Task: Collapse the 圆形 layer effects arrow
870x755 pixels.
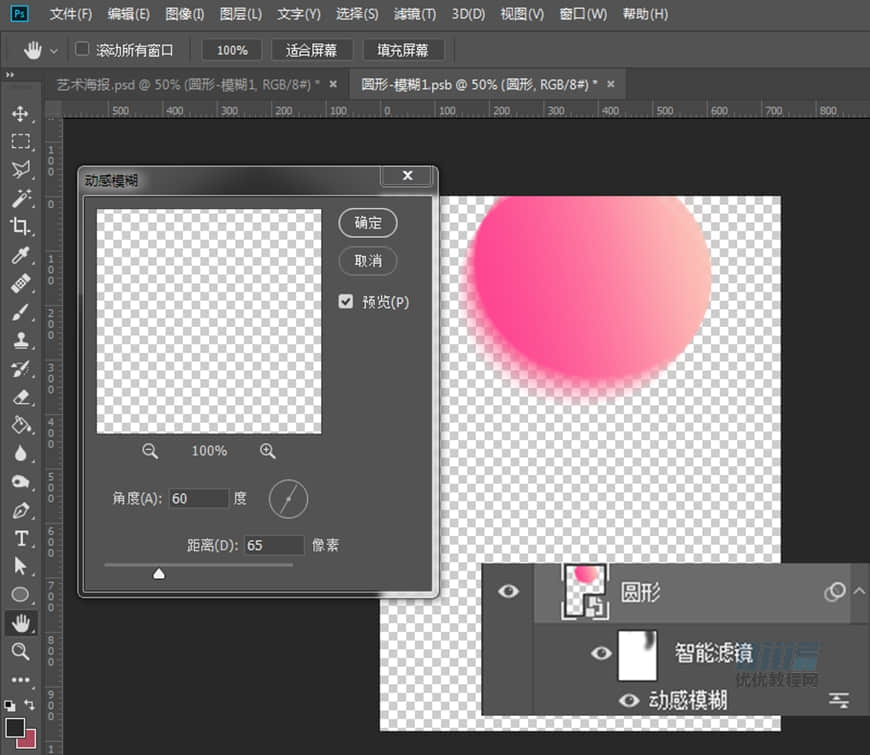Action: [858, 591]
